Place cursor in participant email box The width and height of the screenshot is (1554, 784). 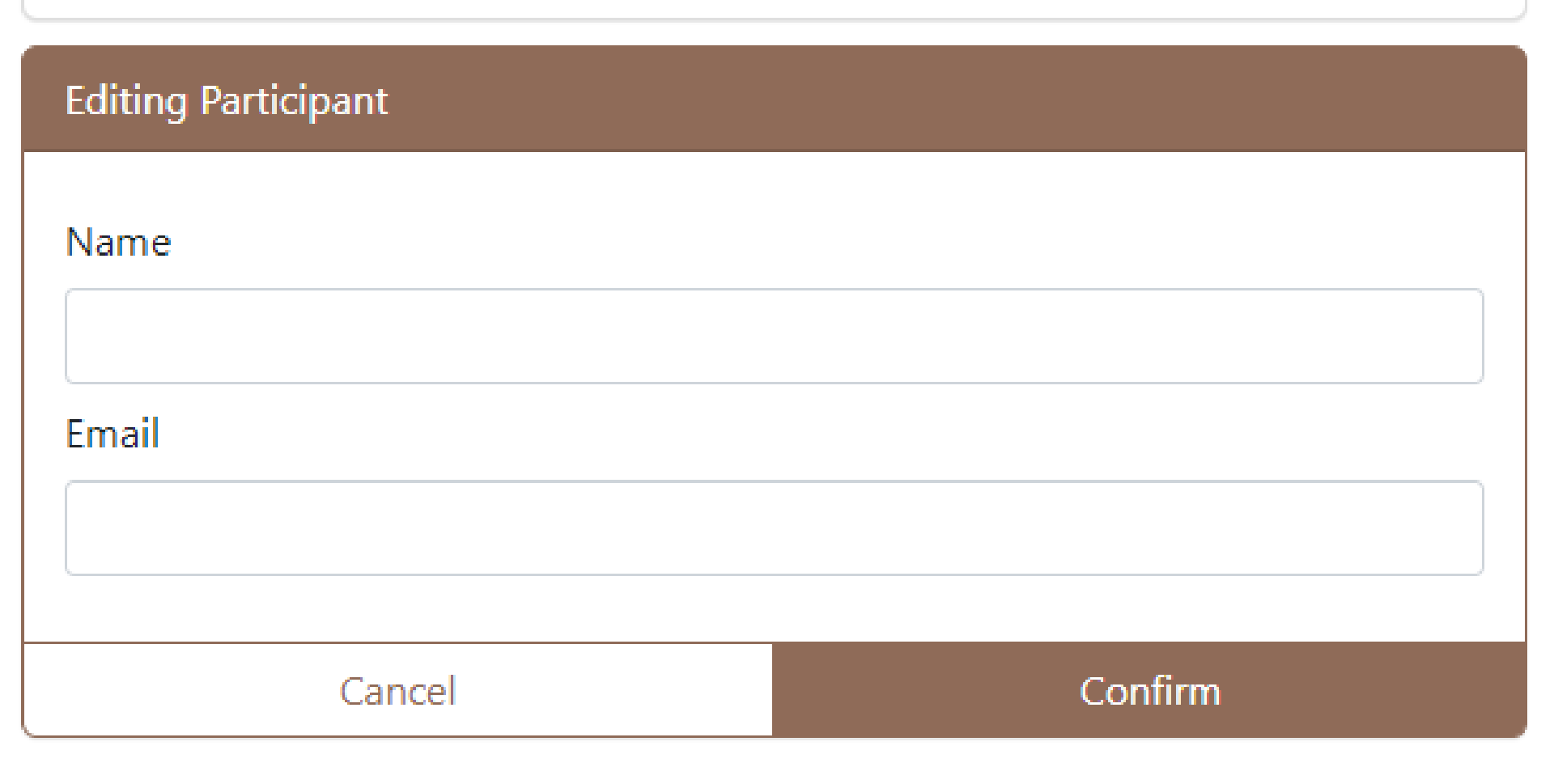pos(774,528)
